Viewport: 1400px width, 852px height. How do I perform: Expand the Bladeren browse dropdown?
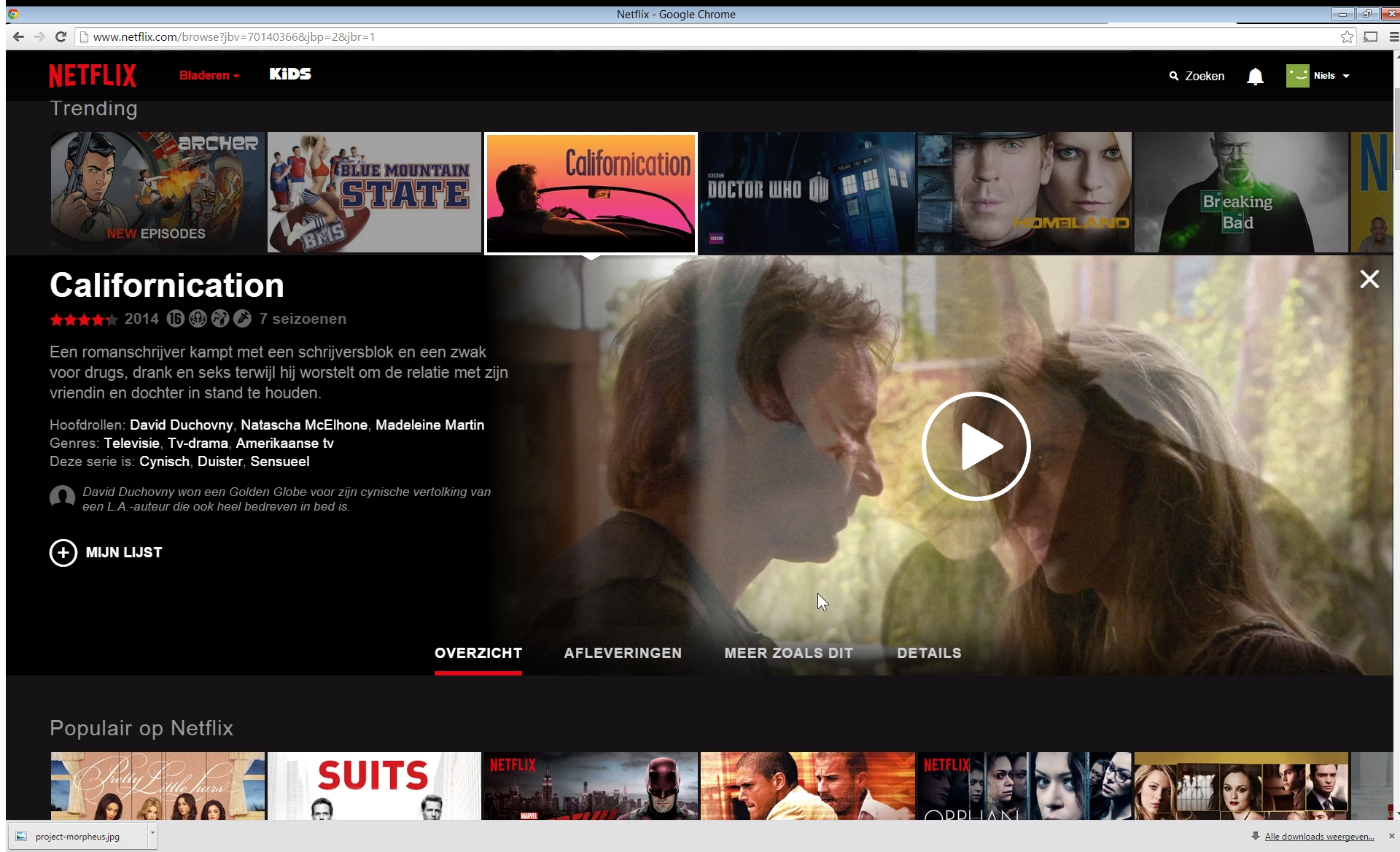(209, 76)
